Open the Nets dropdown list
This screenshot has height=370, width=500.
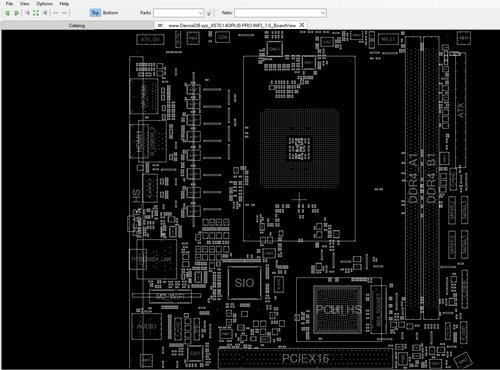(323, 13)
